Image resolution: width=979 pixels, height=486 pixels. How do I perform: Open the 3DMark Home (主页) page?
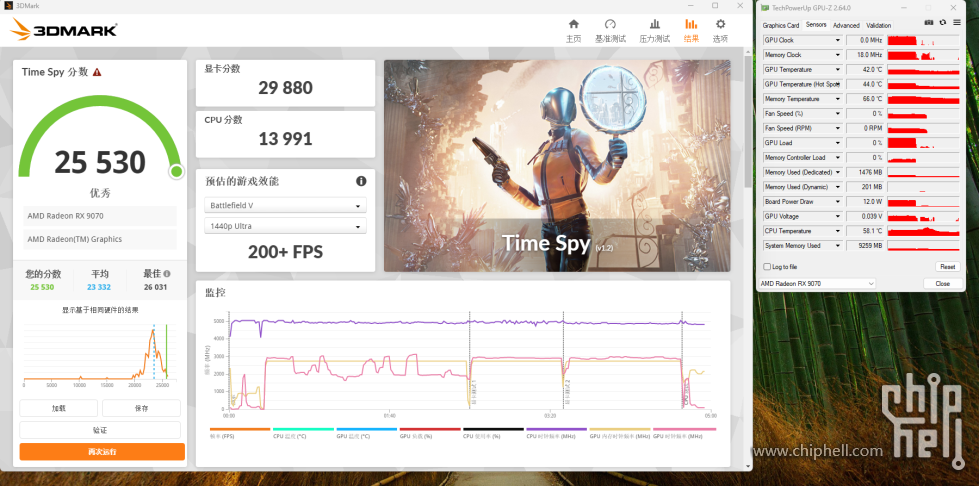pyautogui.click(x=573, y=31)
